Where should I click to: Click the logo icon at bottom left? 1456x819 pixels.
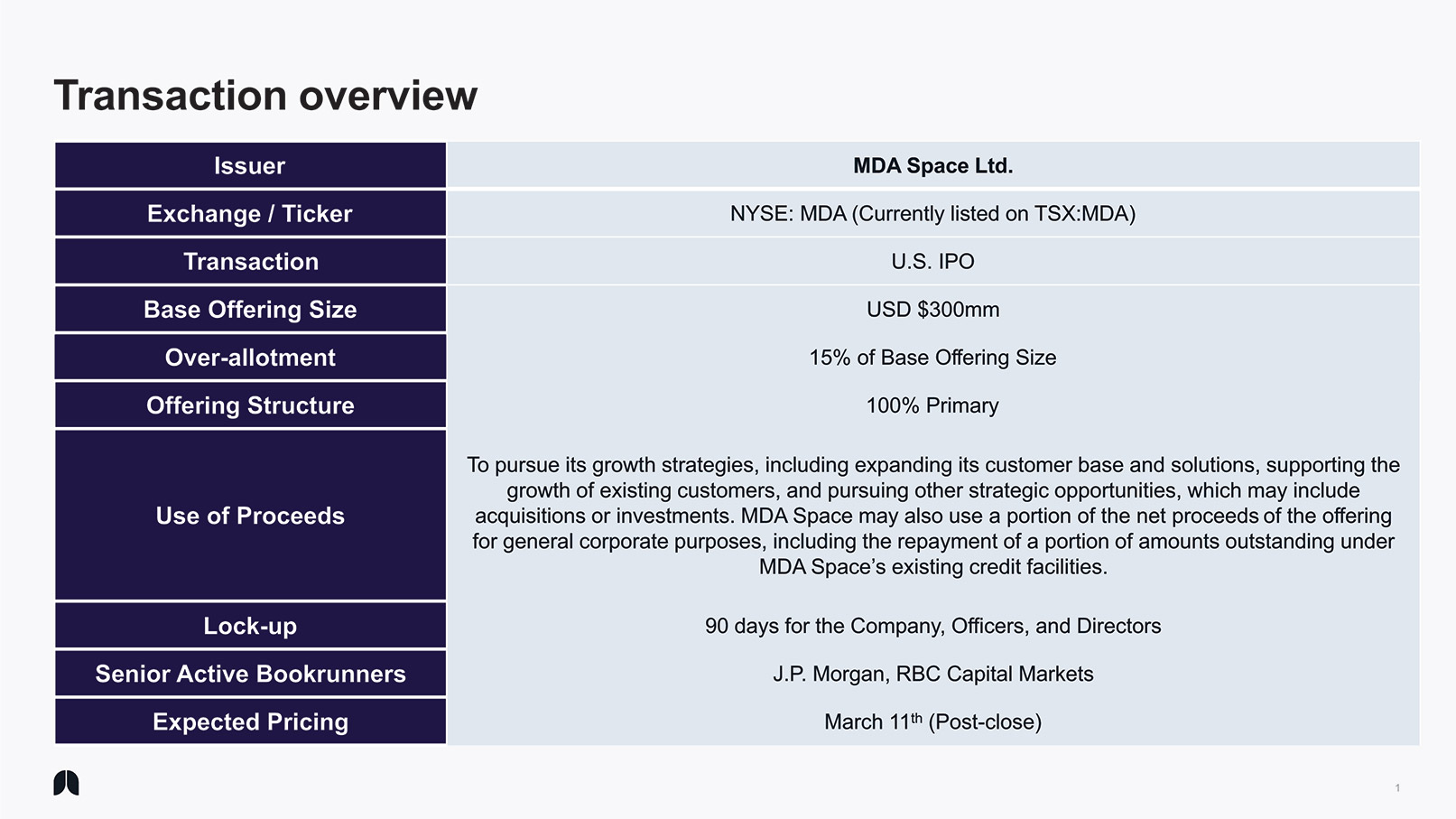click(66, 783)
